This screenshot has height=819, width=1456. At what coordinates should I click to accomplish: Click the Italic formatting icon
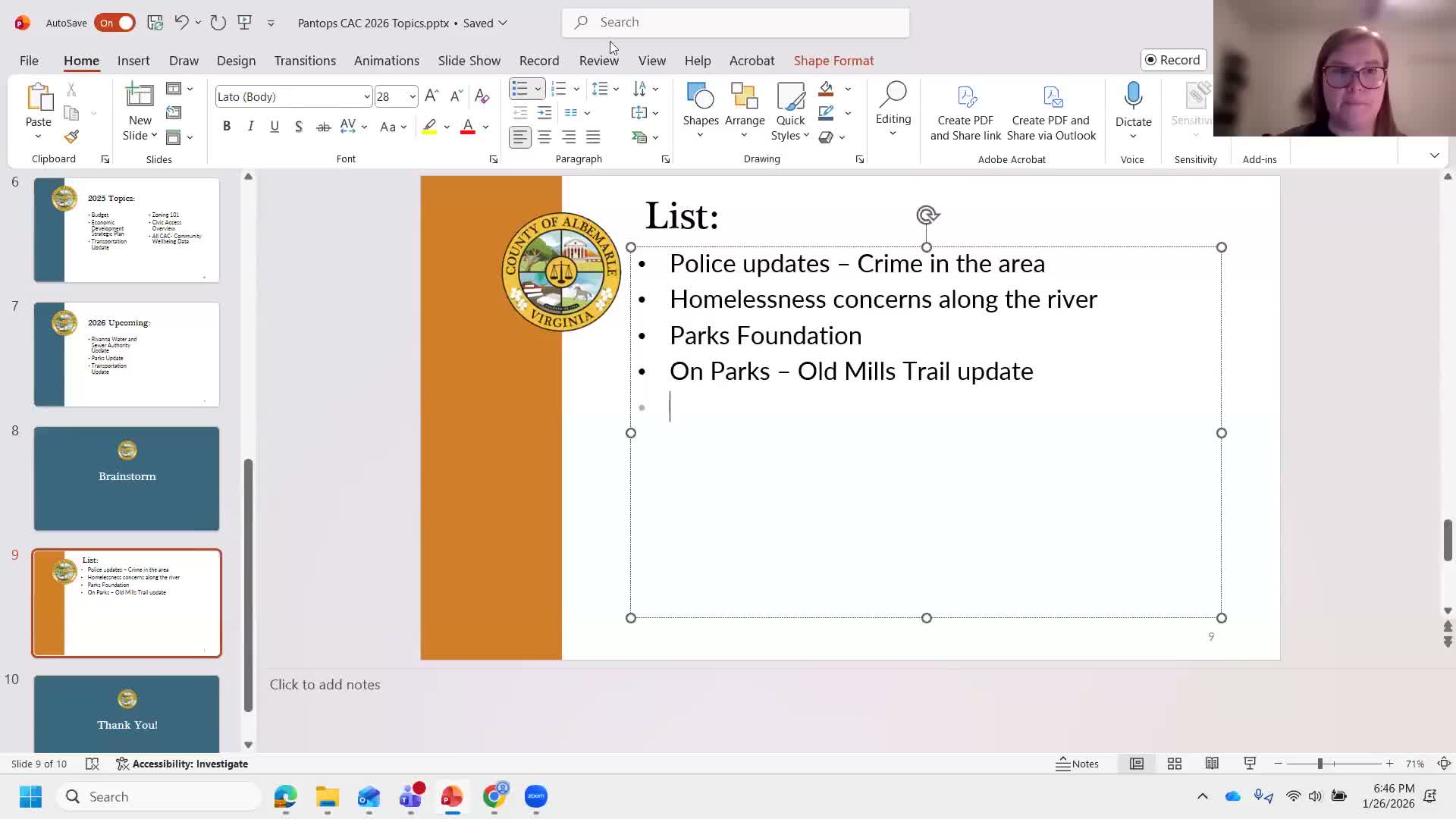250,127
